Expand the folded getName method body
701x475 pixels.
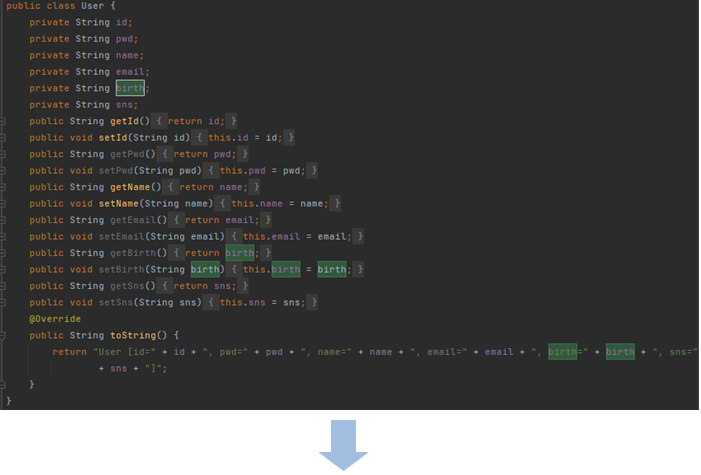[2, 187]
